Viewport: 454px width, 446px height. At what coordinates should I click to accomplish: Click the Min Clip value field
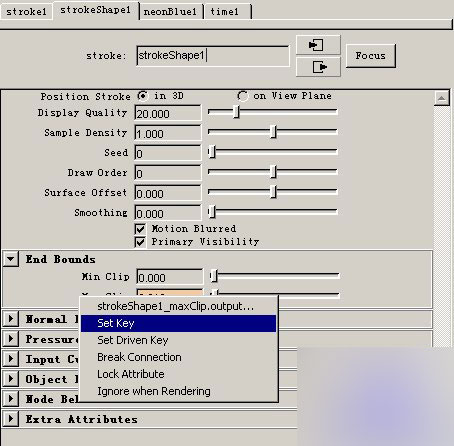(x=170, y=277)
